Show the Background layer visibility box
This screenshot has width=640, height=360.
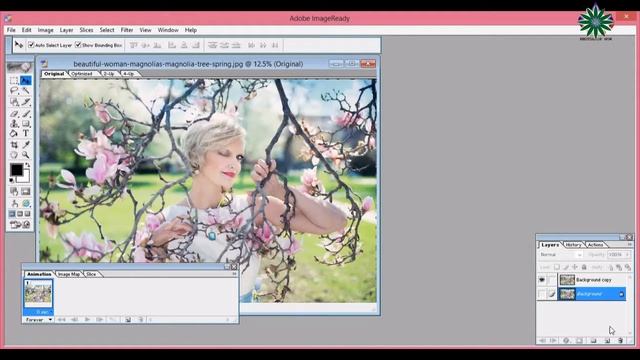tap(542, 294)
